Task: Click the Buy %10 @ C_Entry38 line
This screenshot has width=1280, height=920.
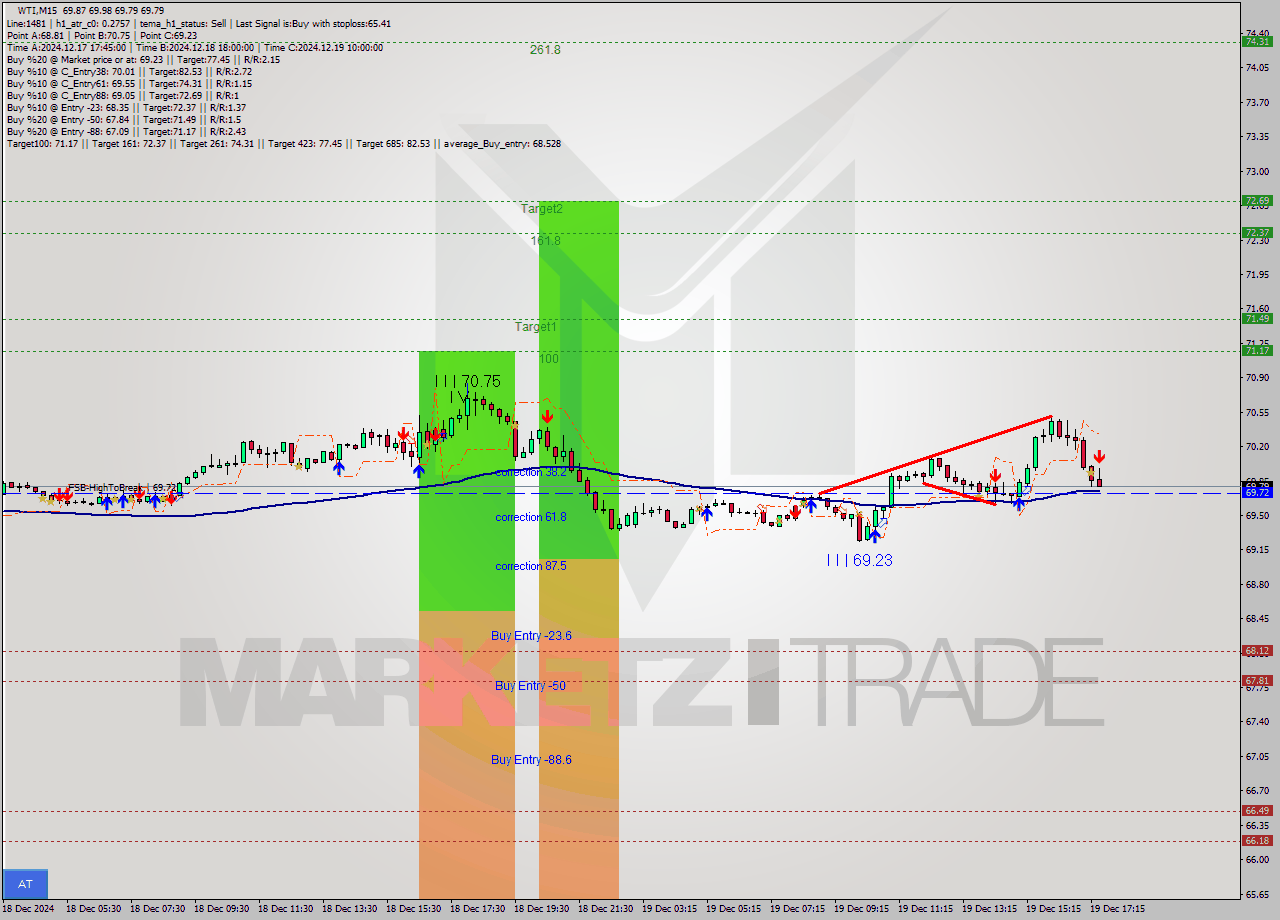Action: tap(129, 71)
